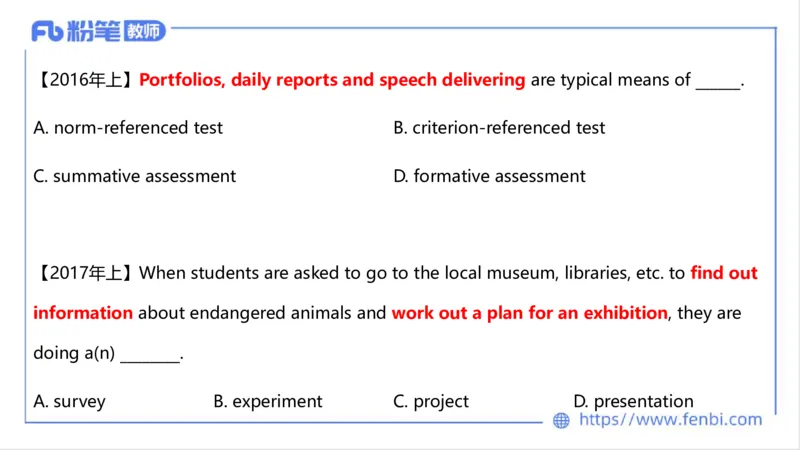Choose option B. criterion-referenced test

click(499, 128)
